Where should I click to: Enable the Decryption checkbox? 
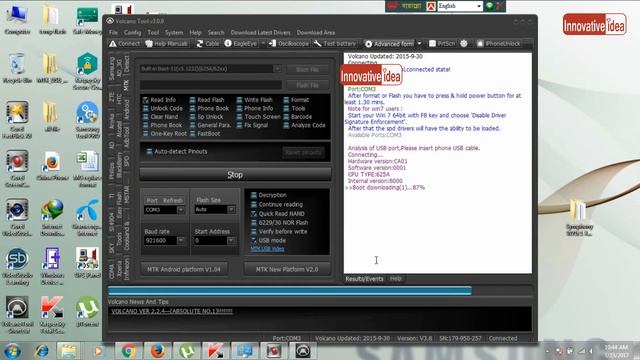tap(253, 195)
